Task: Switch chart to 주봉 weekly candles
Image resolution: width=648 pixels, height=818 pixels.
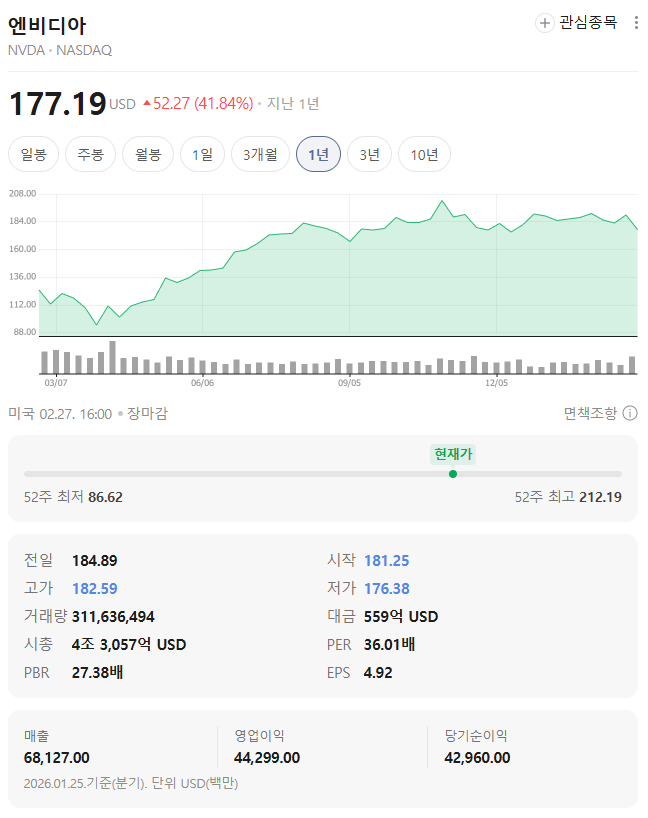Action: coord(90,154)
